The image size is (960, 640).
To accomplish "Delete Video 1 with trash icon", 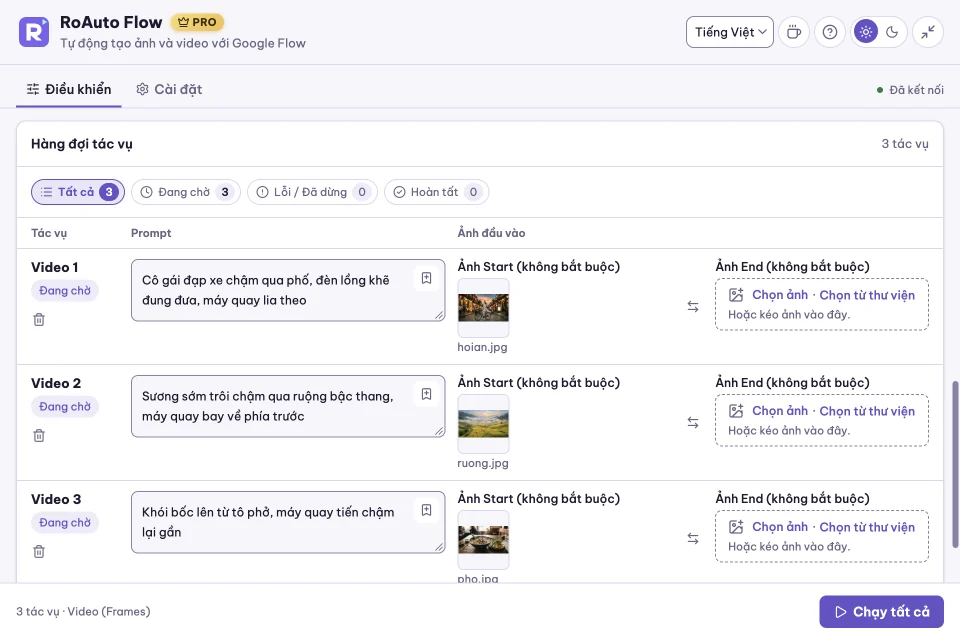I will point(39,319).
